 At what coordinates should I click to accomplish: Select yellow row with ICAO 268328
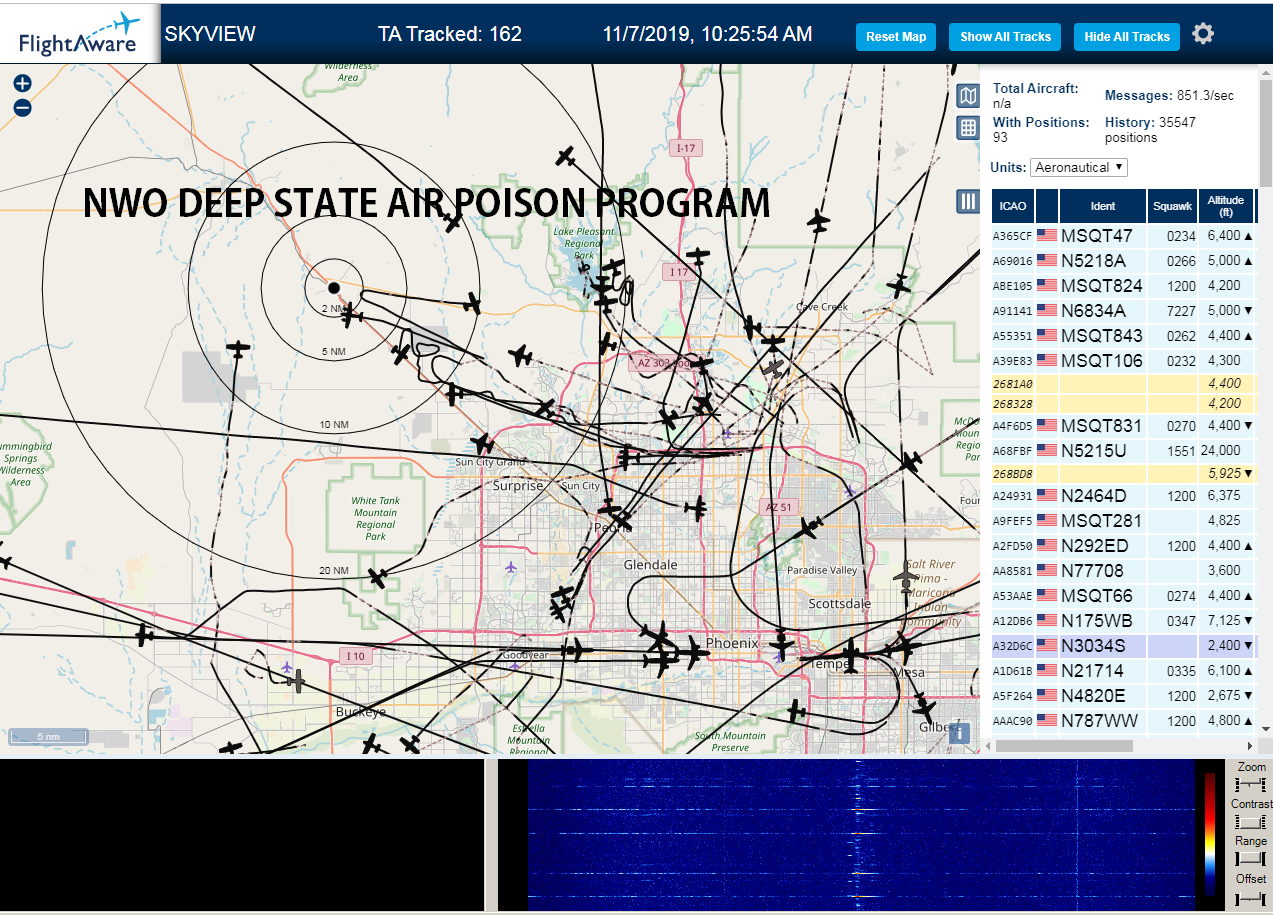coord(1122,405)
